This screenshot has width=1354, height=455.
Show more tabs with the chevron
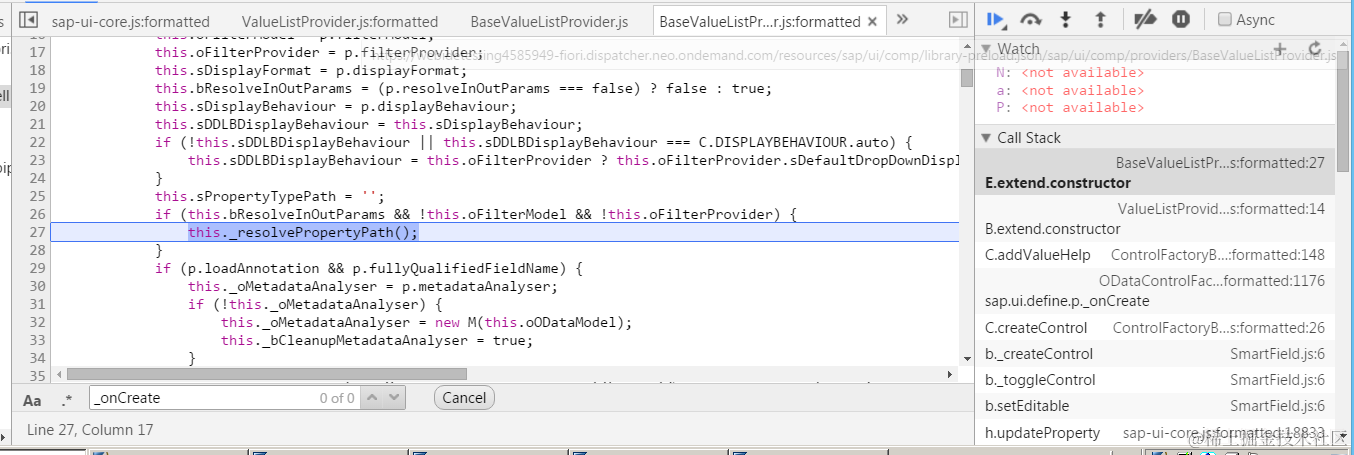tap(902, 19)
